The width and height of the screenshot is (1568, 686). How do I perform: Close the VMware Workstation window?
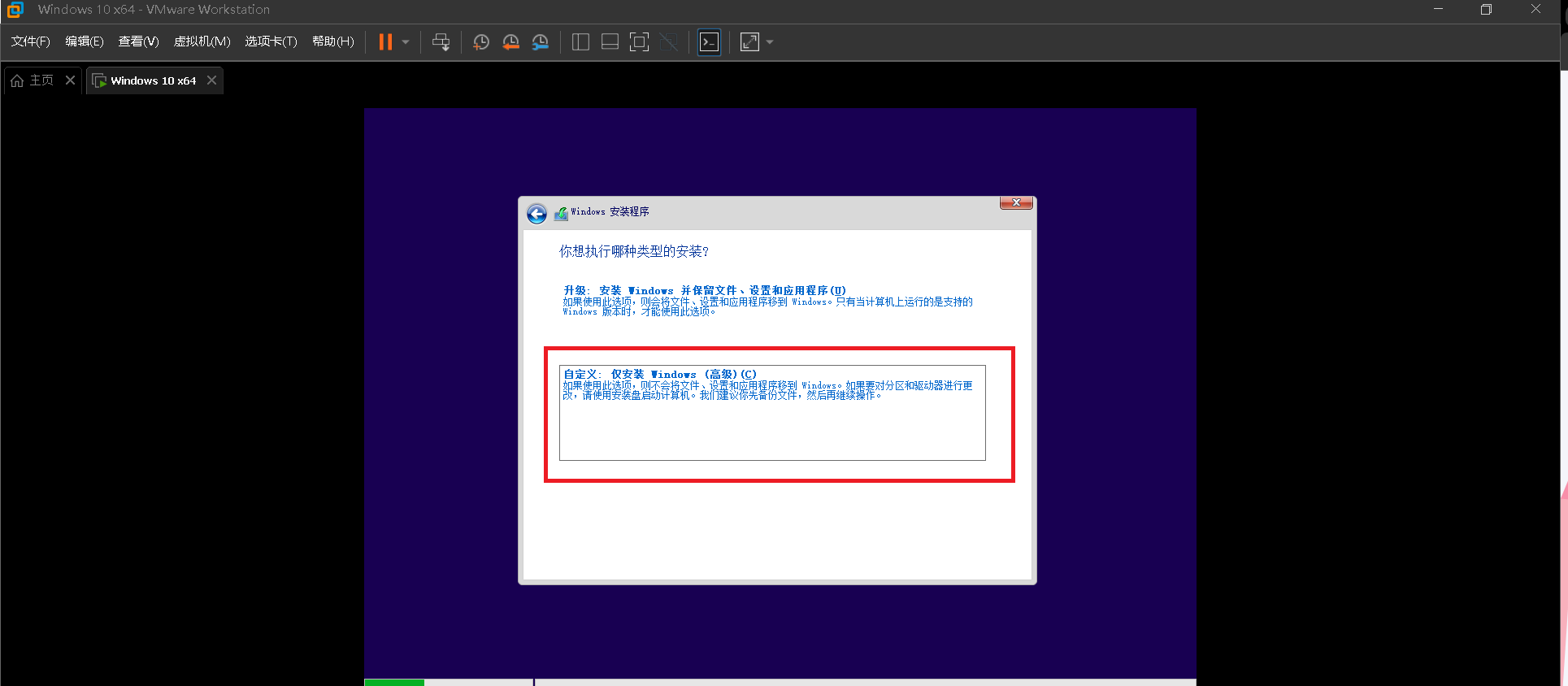(x=1535, y=10)
